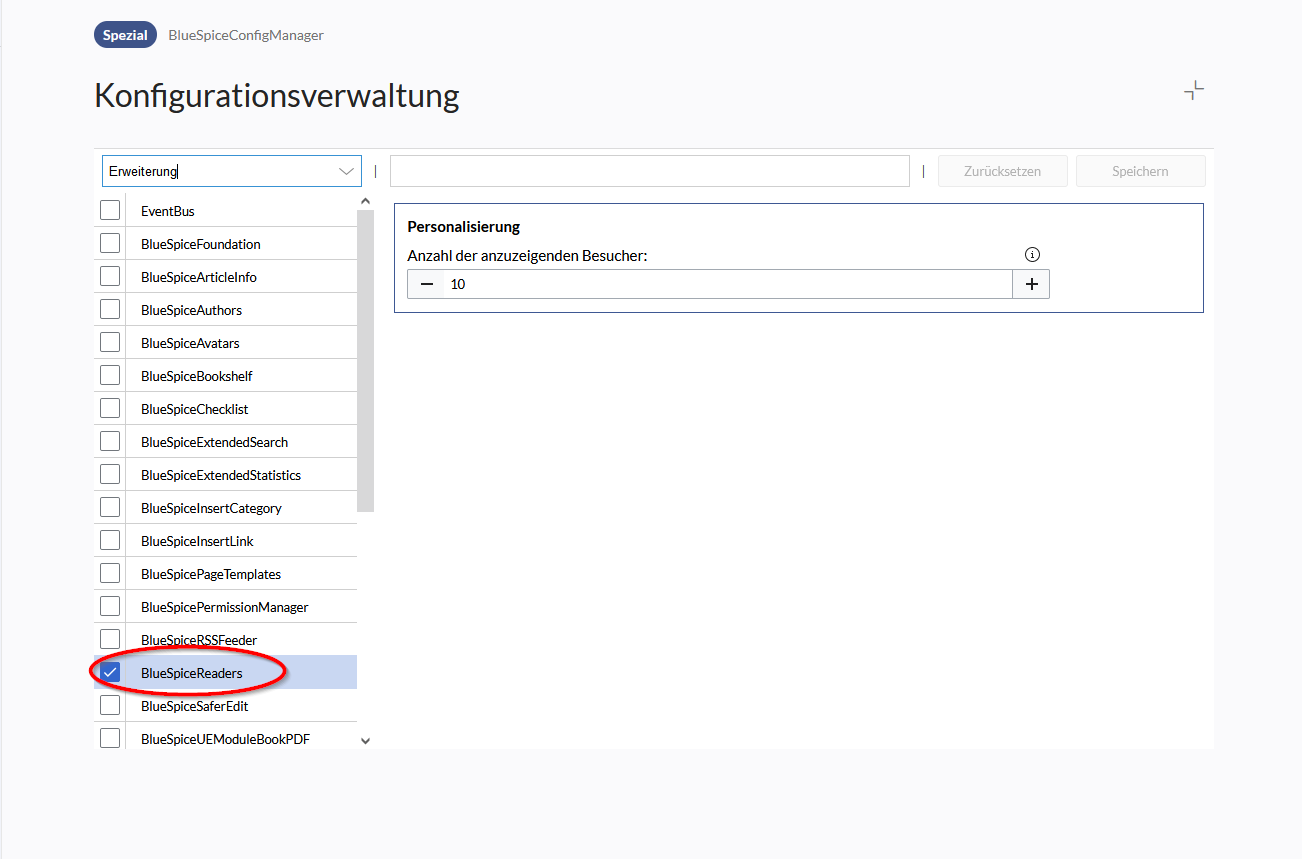Click the extension list scrollbar thumb
The image size is (1302, 859).
pyautogui.click(x=365, y=360)
